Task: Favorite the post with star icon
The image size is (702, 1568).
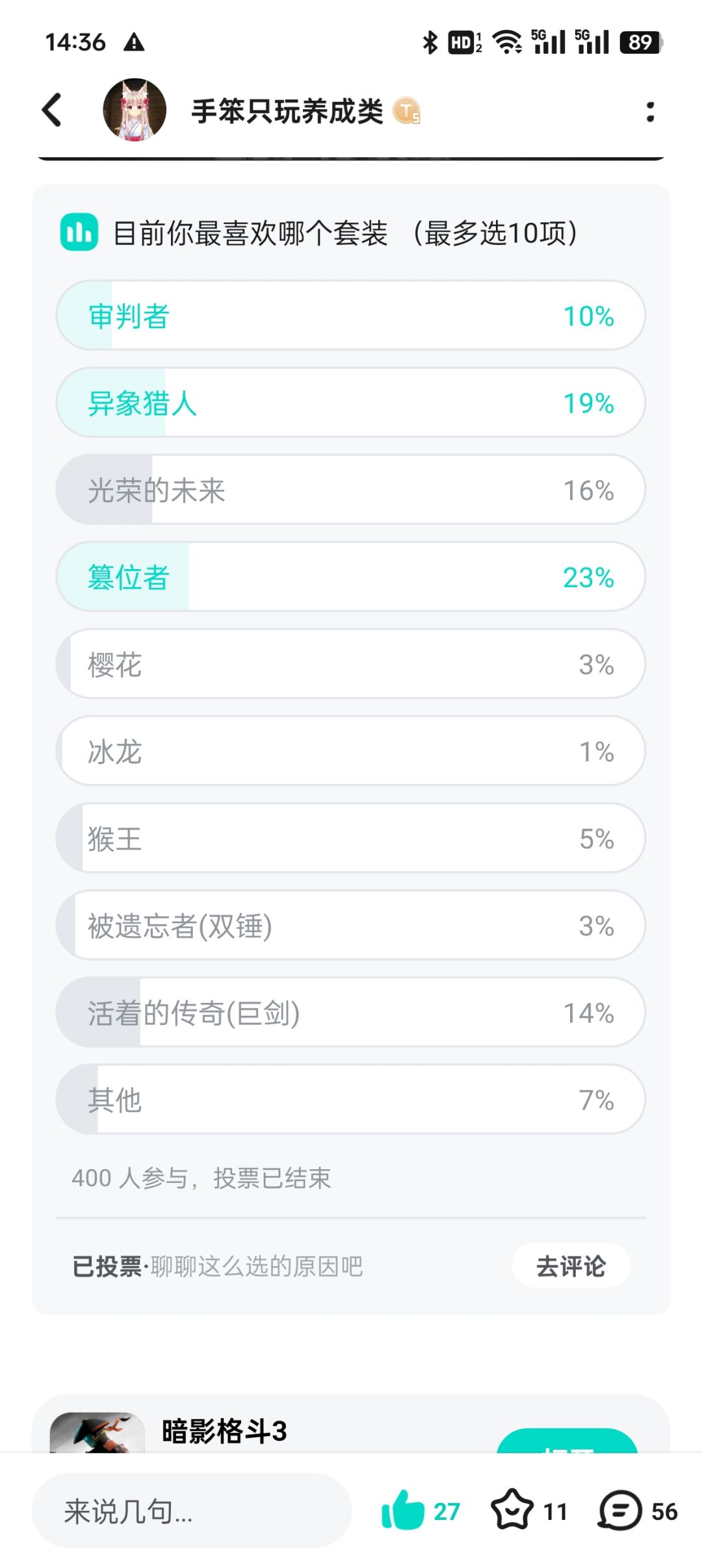Action: 512,1510
